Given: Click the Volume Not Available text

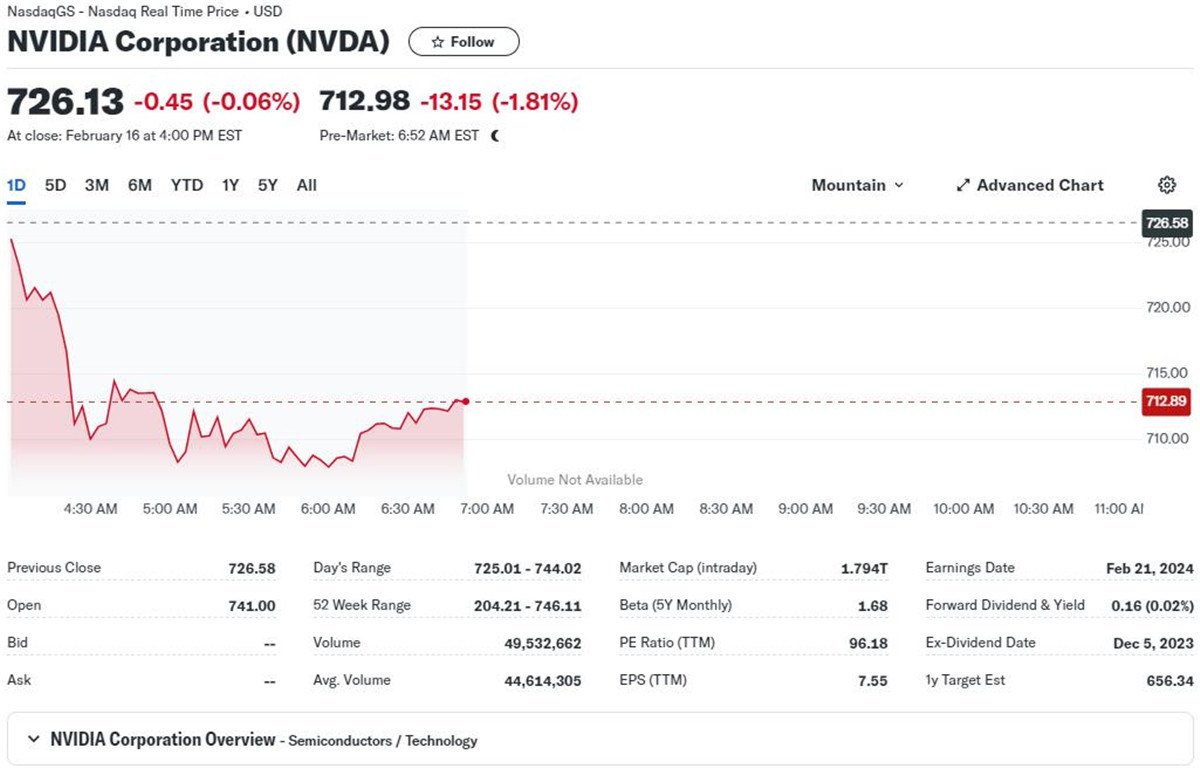Looking at the screenshot, I should coord(575,480).
